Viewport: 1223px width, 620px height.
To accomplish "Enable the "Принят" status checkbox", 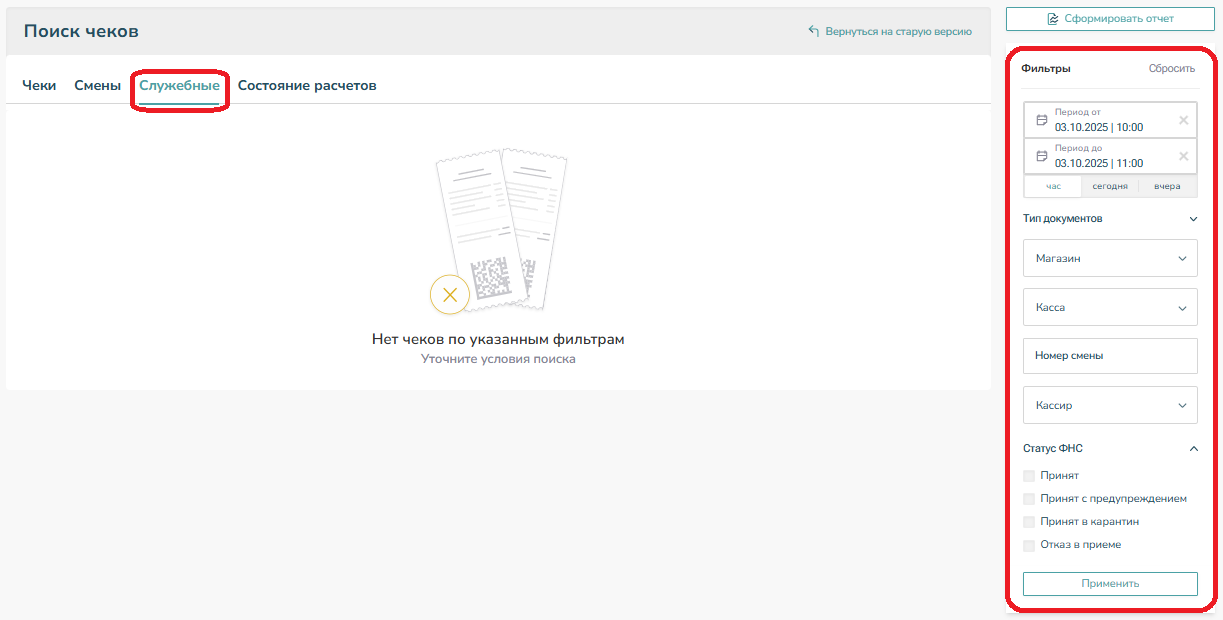I will tap(1029, 476).
